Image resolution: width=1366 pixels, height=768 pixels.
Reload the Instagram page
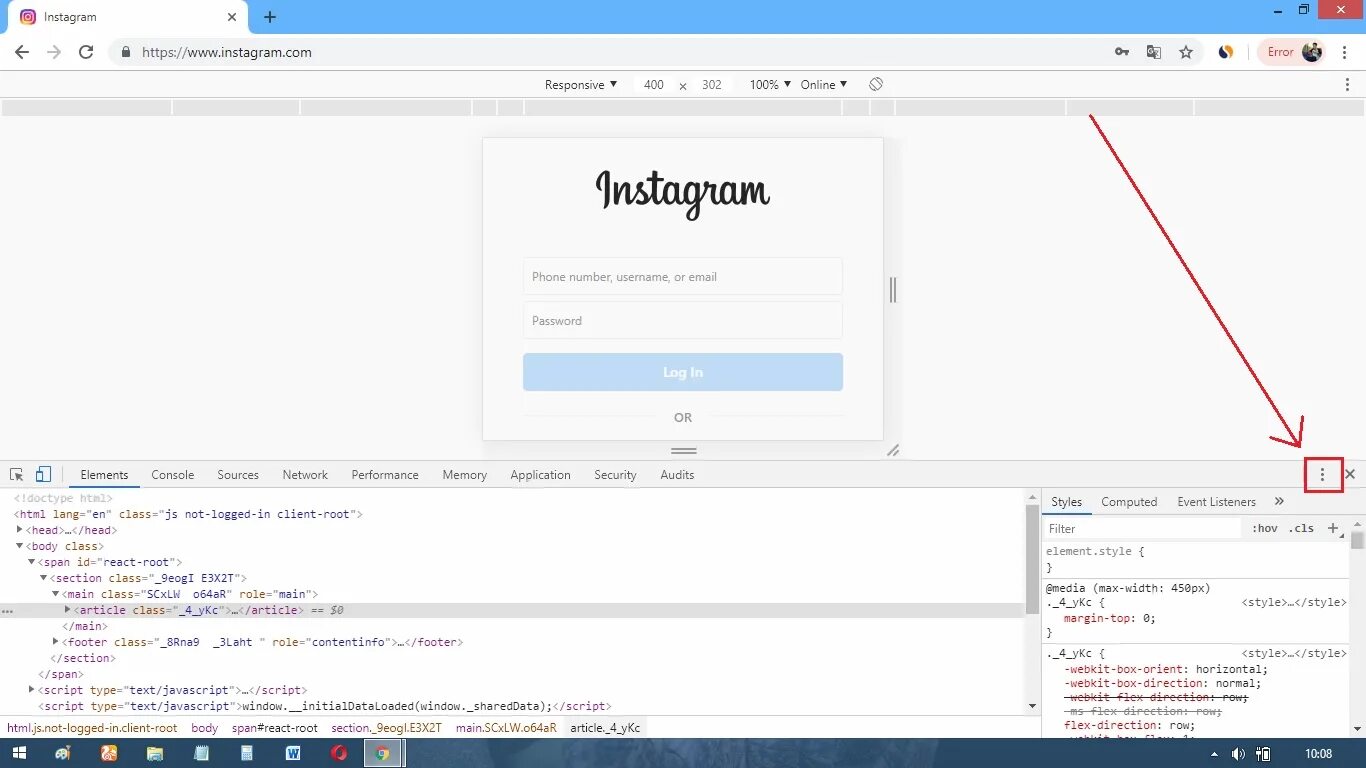[86, 52]
